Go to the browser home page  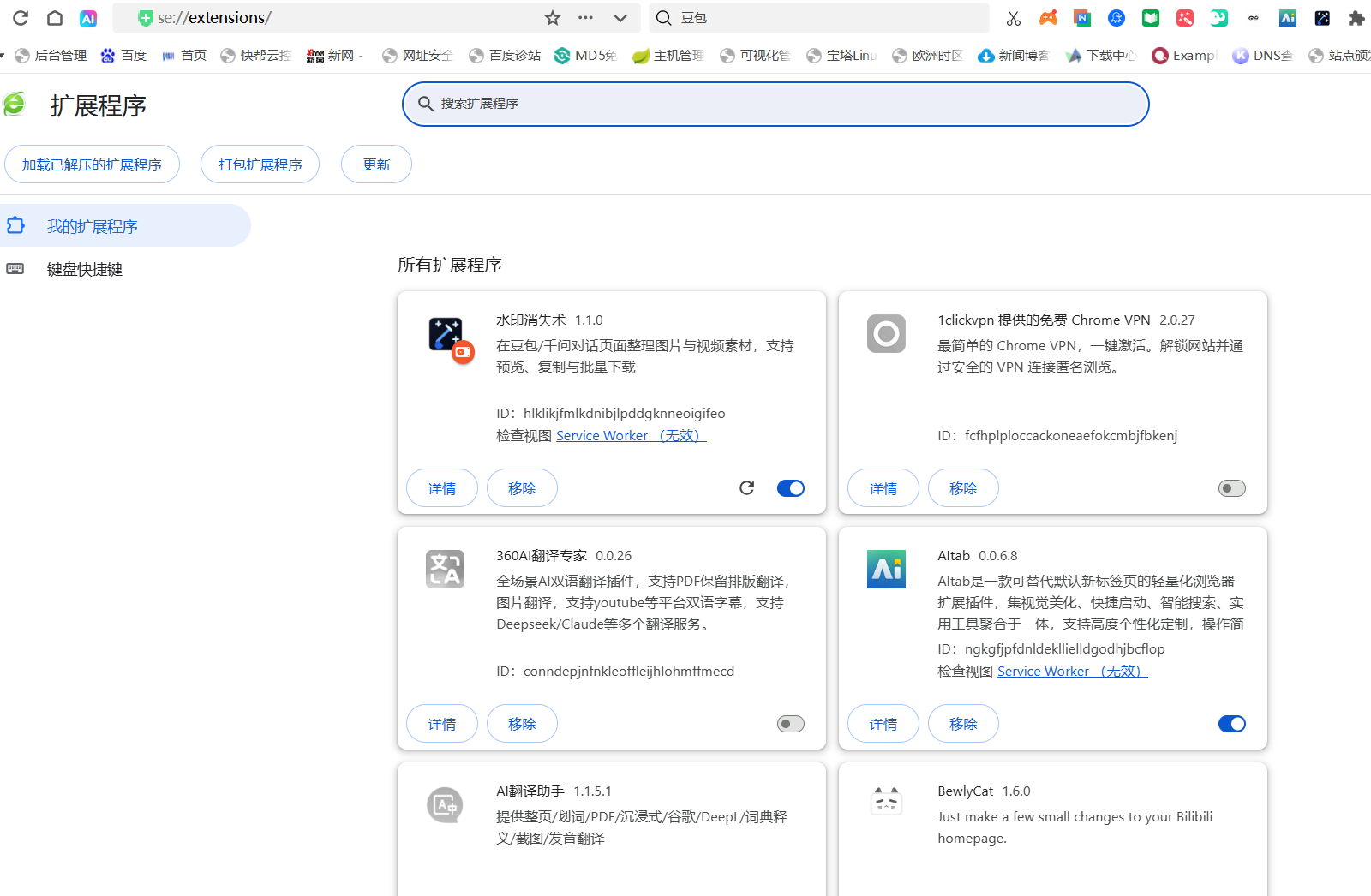click(55, 18)
